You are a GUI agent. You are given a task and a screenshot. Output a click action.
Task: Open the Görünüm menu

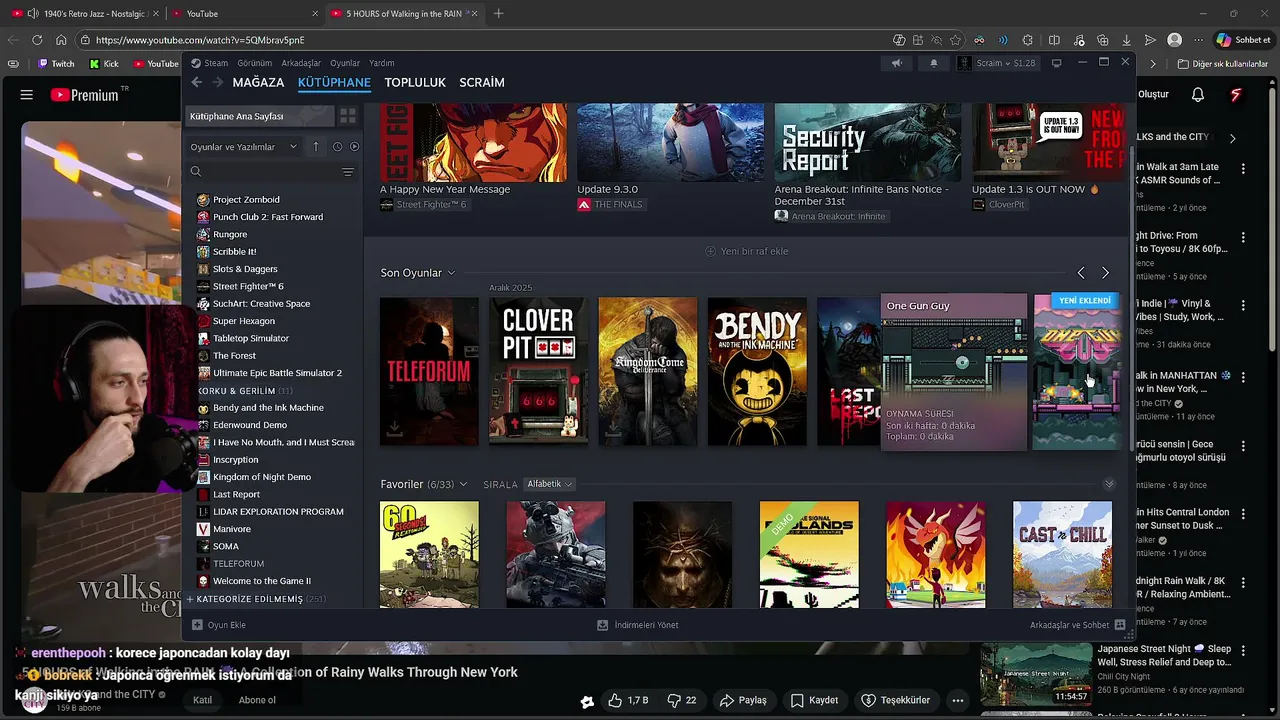click(254, 63)
